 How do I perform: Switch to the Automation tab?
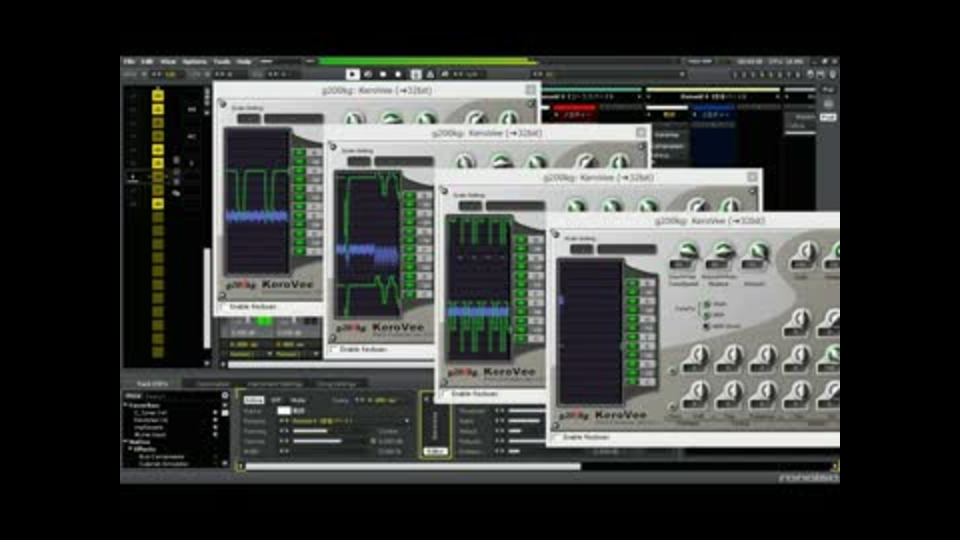tap(212, 384)
